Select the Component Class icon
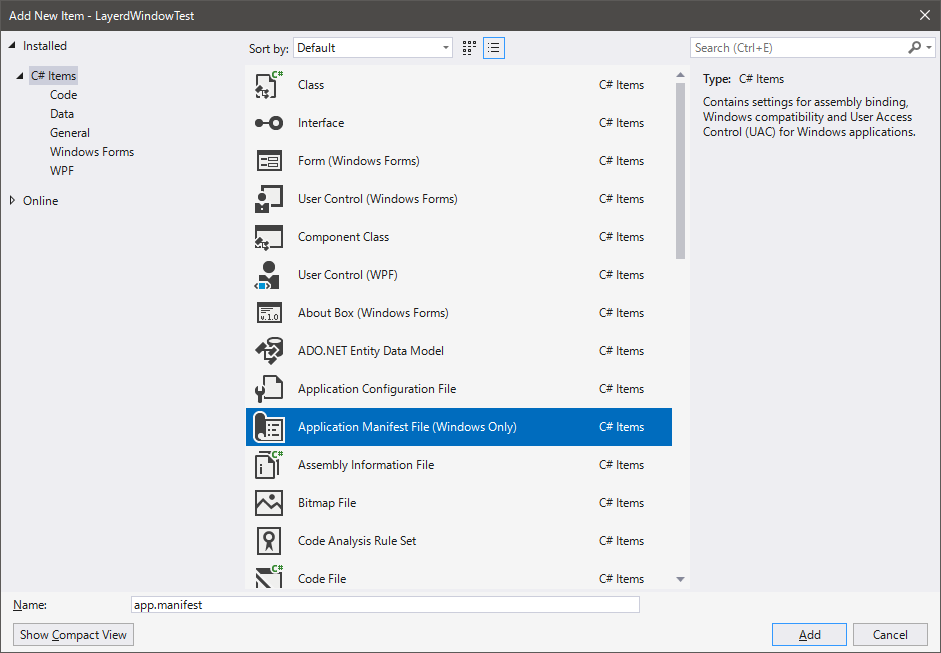Screen dimensions: 941x653 (x=269, y=237)
